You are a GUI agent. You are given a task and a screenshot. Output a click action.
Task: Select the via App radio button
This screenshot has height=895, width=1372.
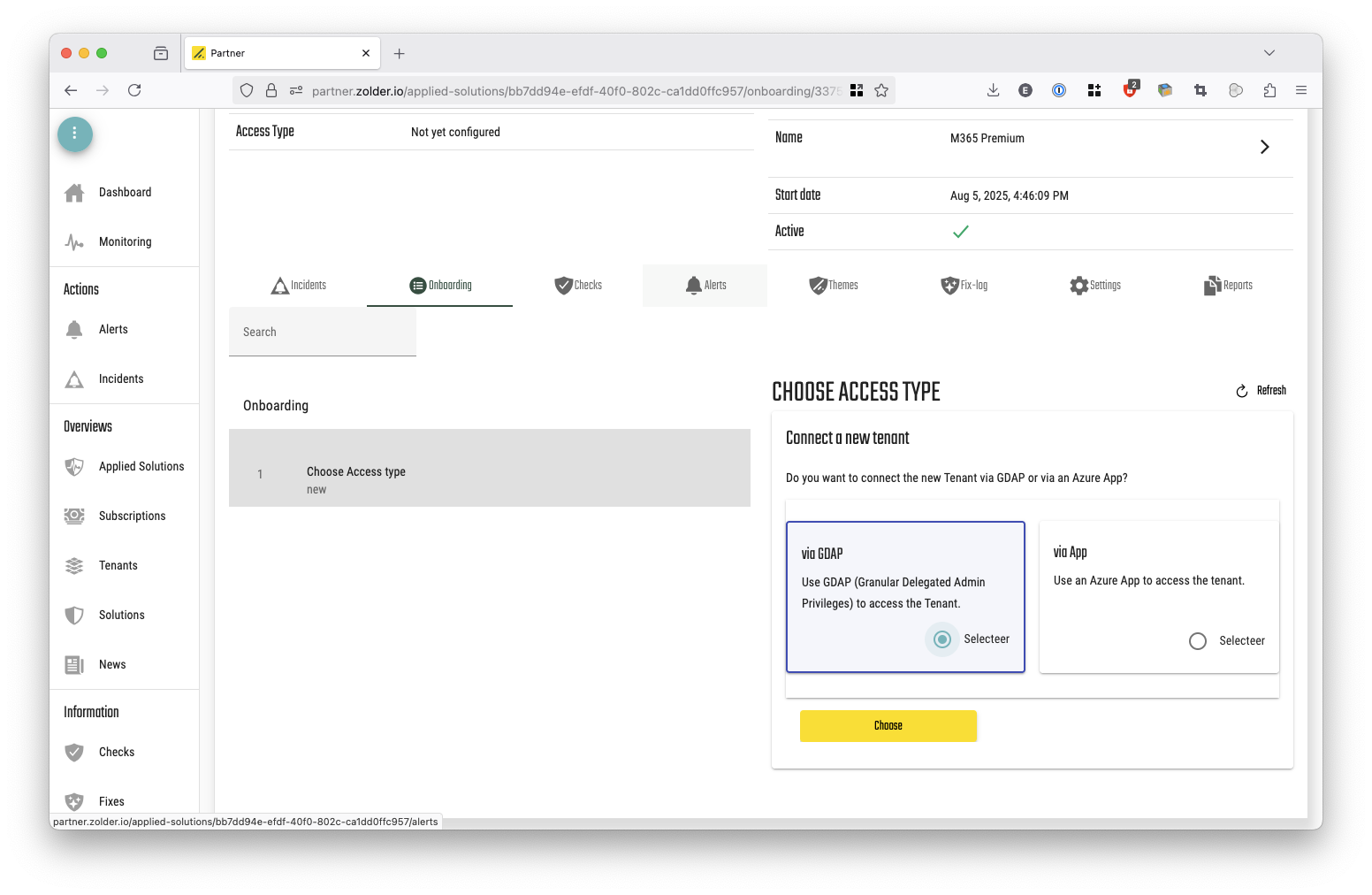click(x=1198, y=641)
